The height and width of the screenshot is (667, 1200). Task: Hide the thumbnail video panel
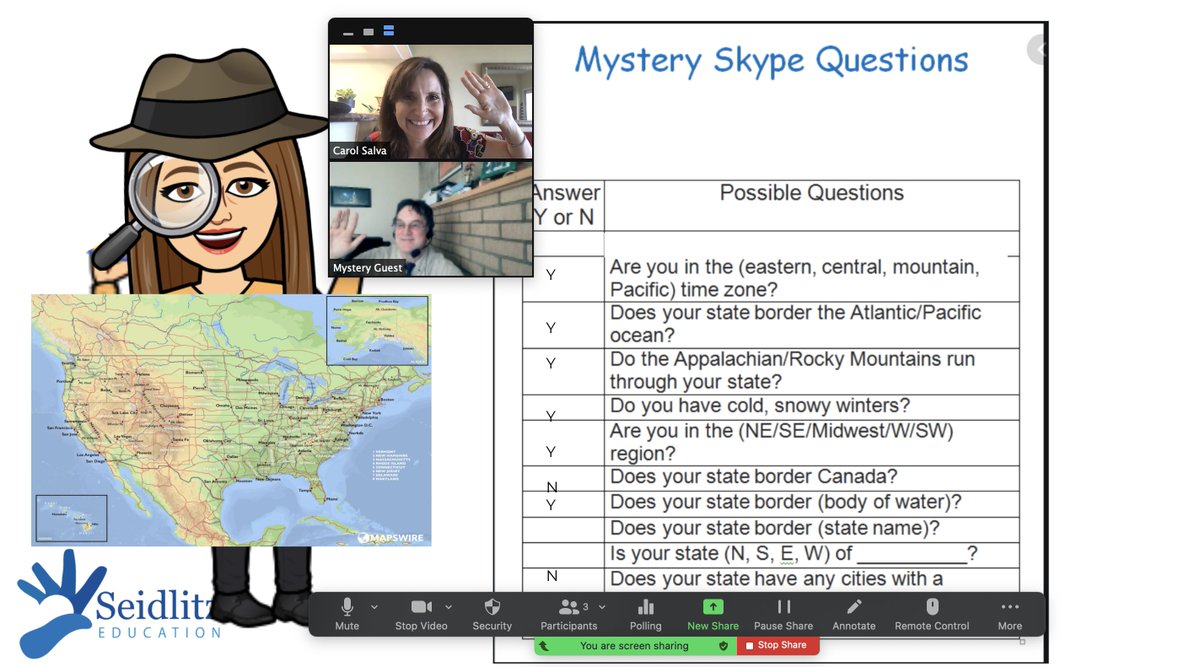pos(348,32)
